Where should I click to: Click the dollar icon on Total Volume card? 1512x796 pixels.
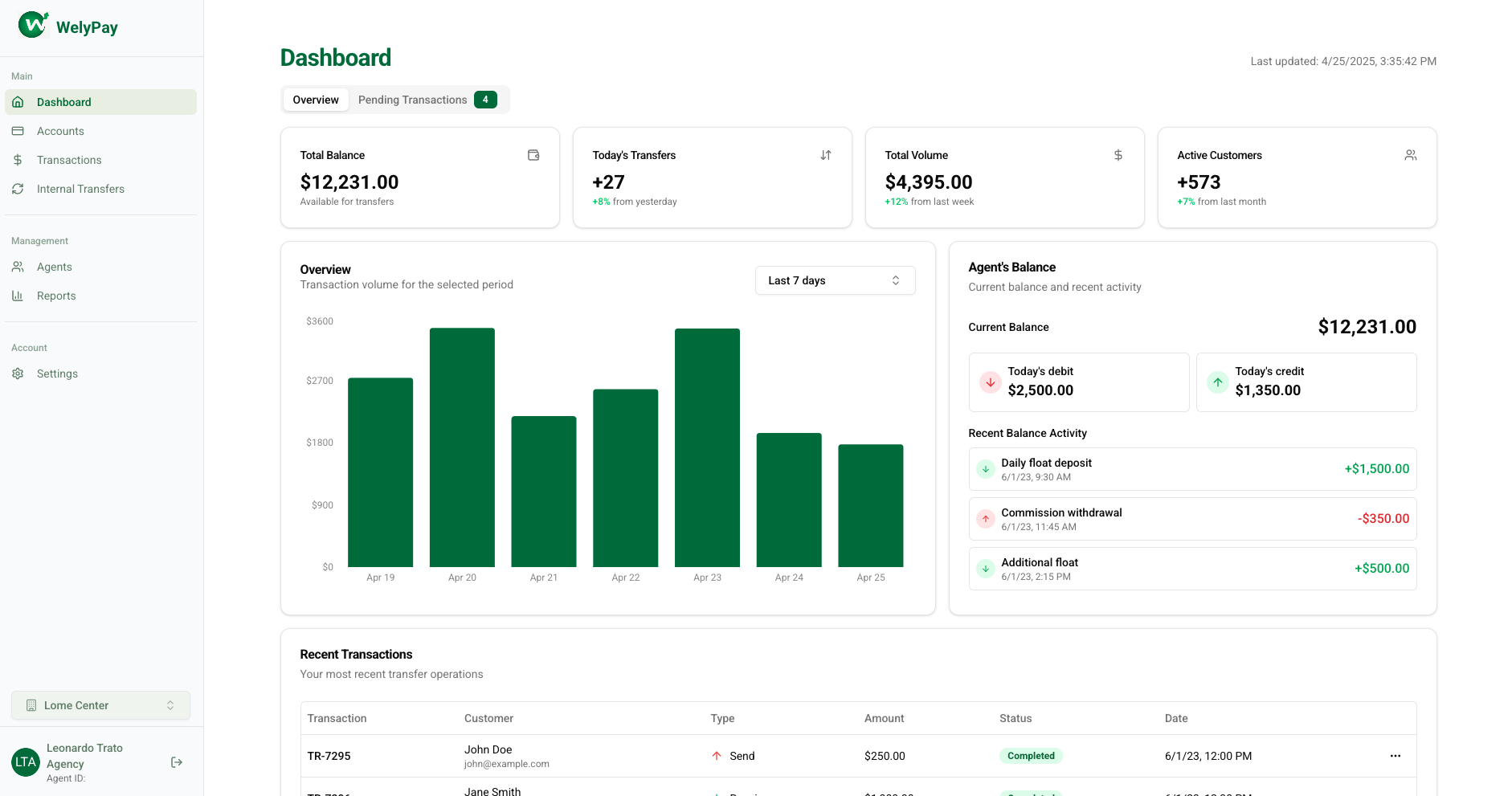click(1118, 155)
